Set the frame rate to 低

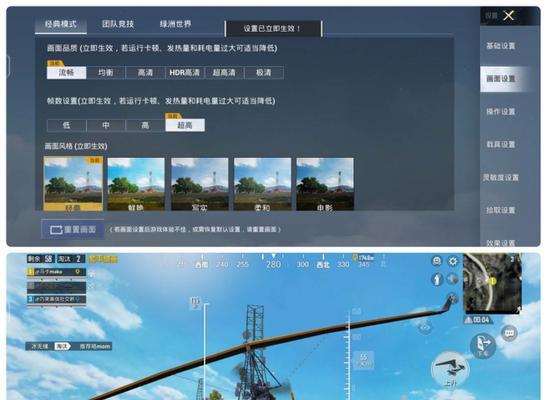66,125
